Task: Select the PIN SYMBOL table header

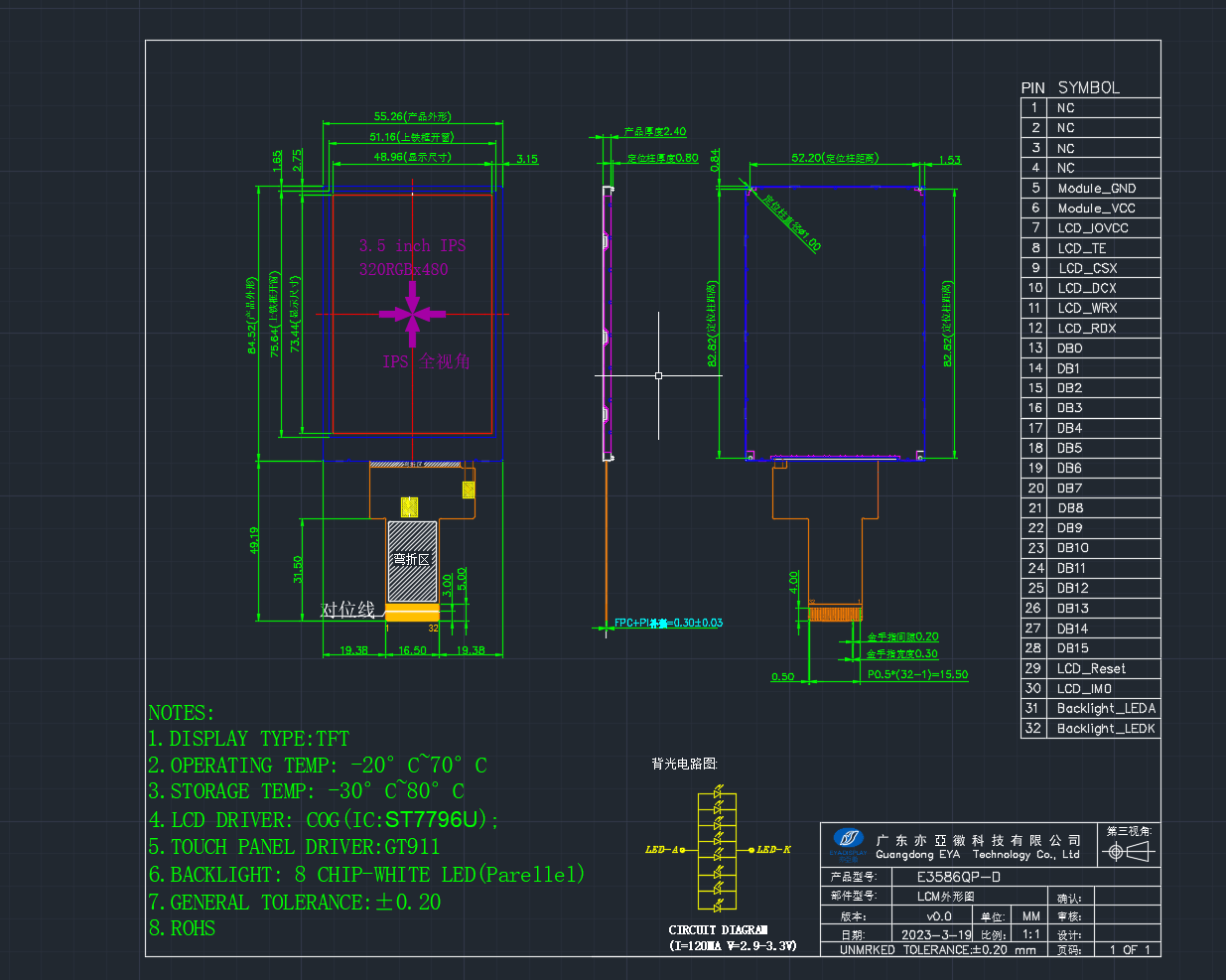Action: point(1070,88)
